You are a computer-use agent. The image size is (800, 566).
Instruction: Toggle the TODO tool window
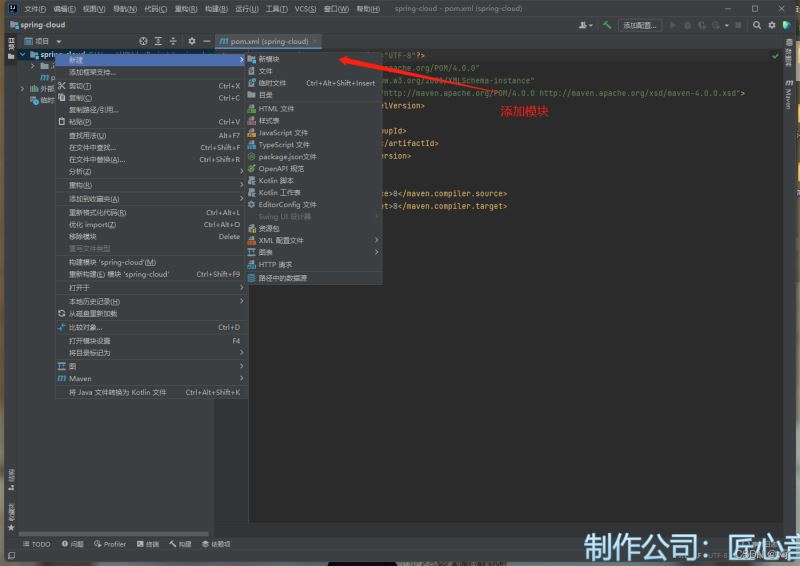(35, 544)
